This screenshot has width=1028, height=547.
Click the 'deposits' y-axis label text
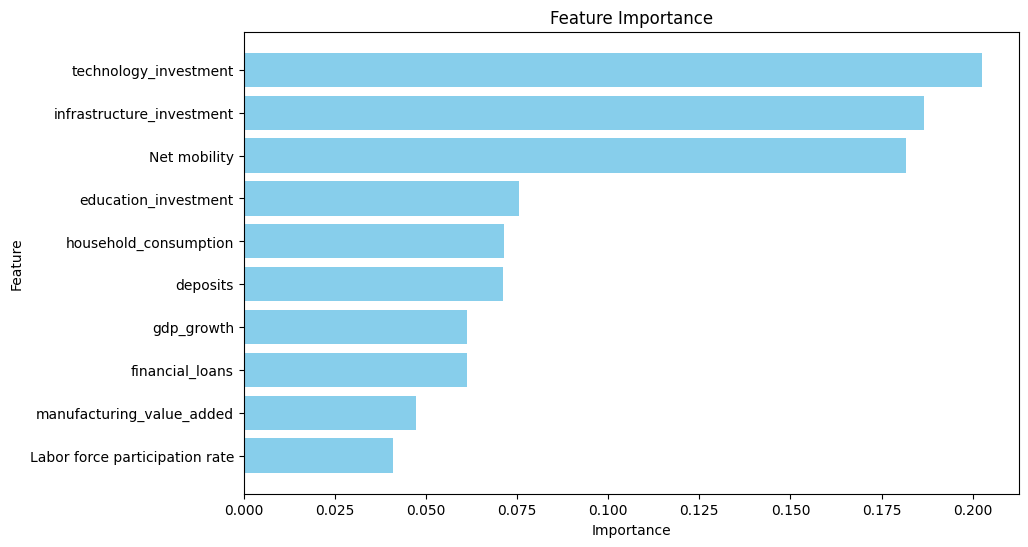pos(204,286)
